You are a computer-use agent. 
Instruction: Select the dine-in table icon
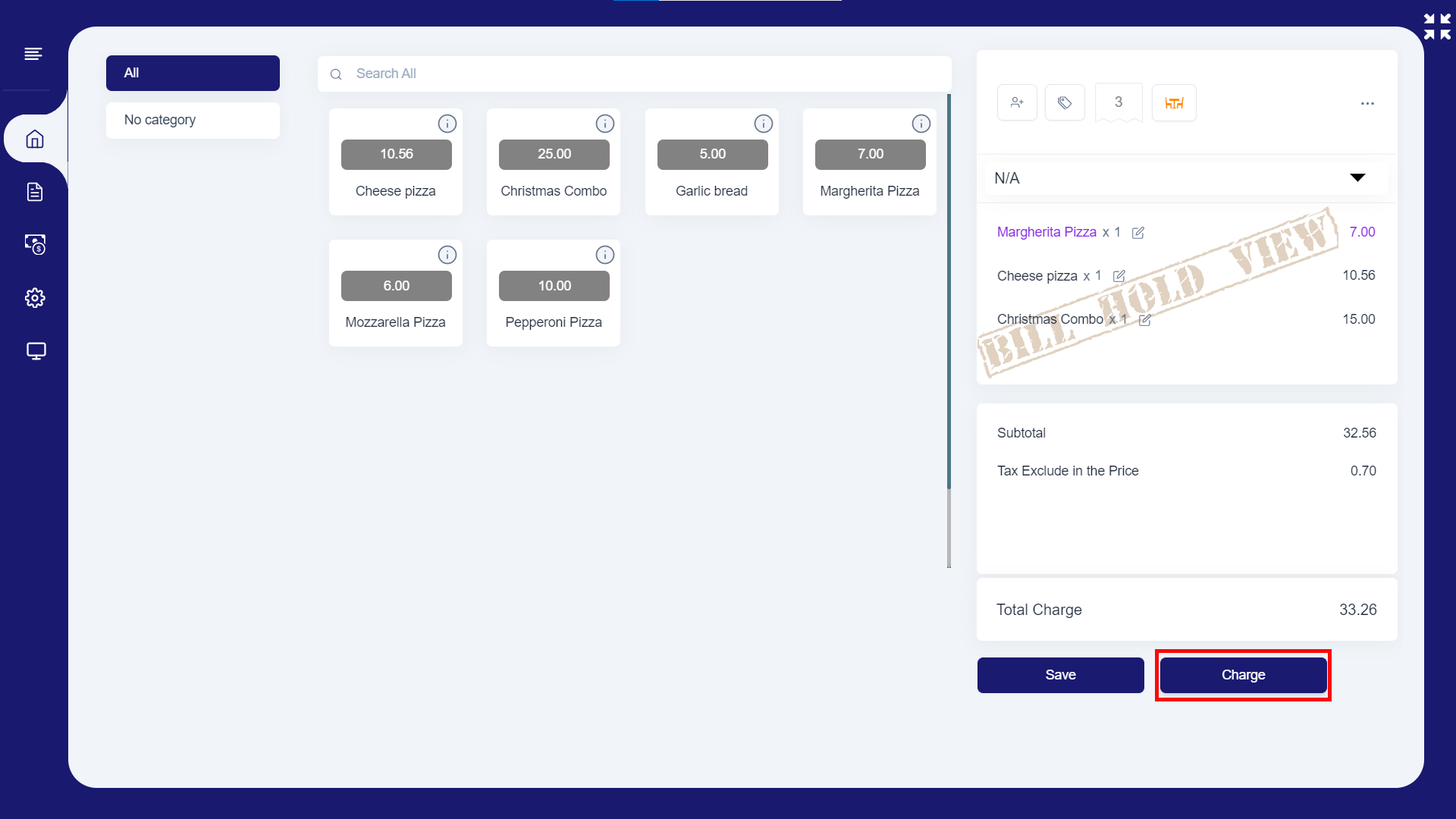[1174, 102]
